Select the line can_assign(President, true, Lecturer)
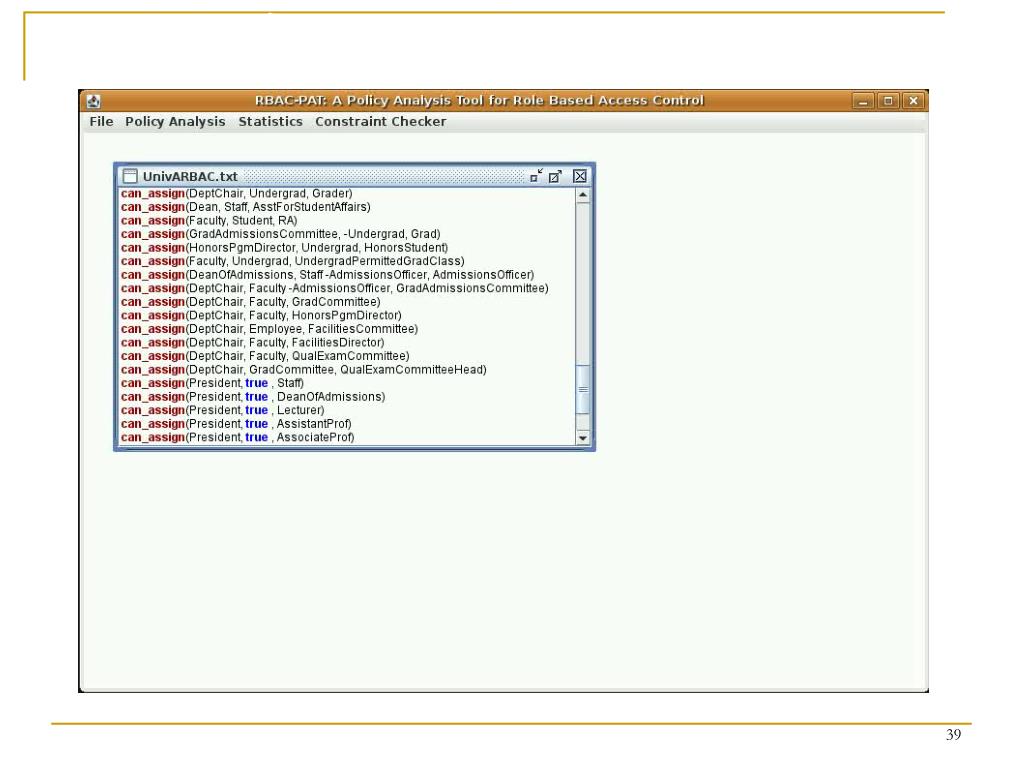This screenshot has width=1023, height=767. tap(222, 410)
